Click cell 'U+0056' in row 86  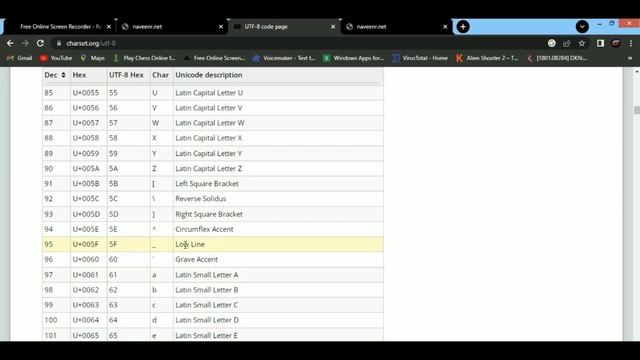86,108
